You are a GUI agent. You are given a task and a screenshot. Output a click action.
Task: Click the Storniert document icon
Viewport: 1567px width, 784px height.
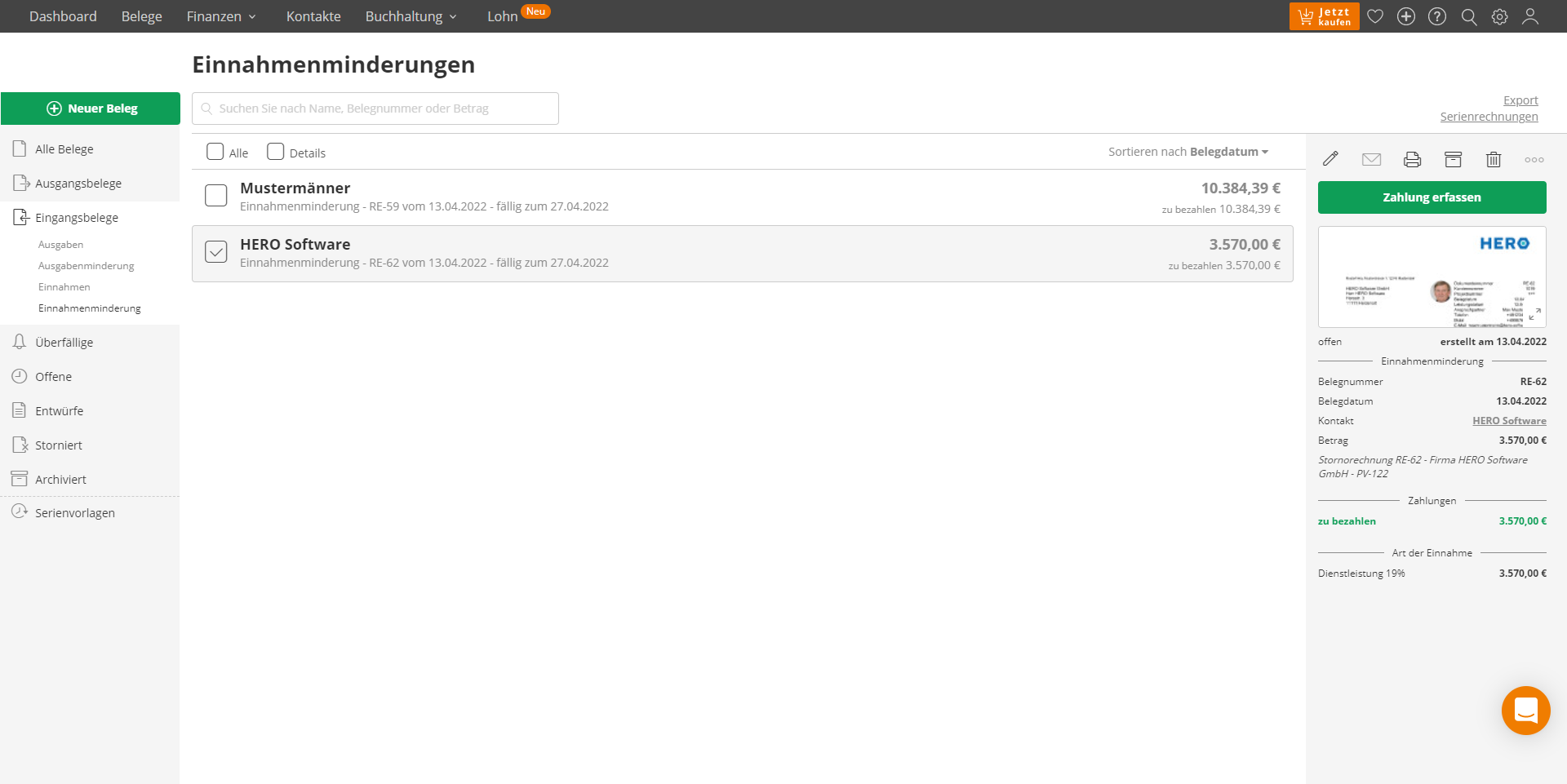pos(20,445)
